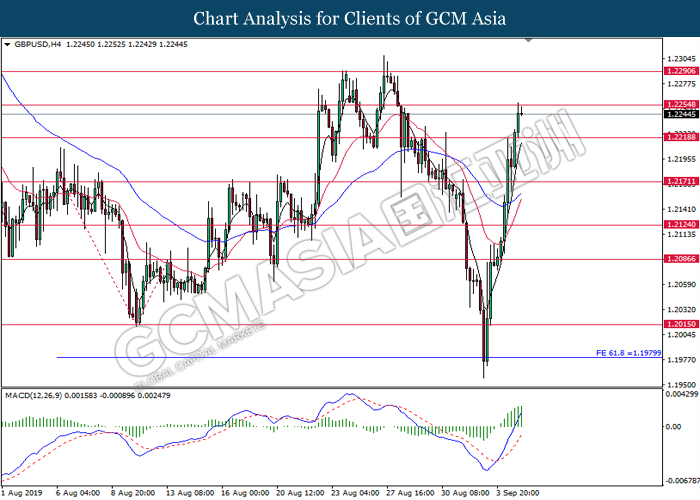Click the -0.006787 MACD scale value
The height and width of the screenshot is (500, 700).
point(682,481)
